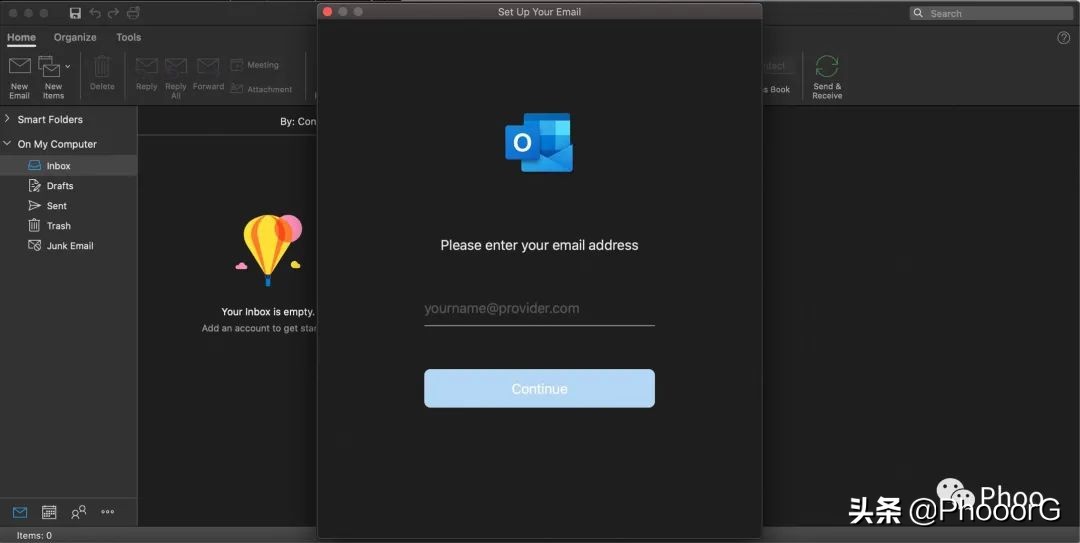Switch to People view in bottom navigation
1080x543 pixels.
(x=79, y=512)
